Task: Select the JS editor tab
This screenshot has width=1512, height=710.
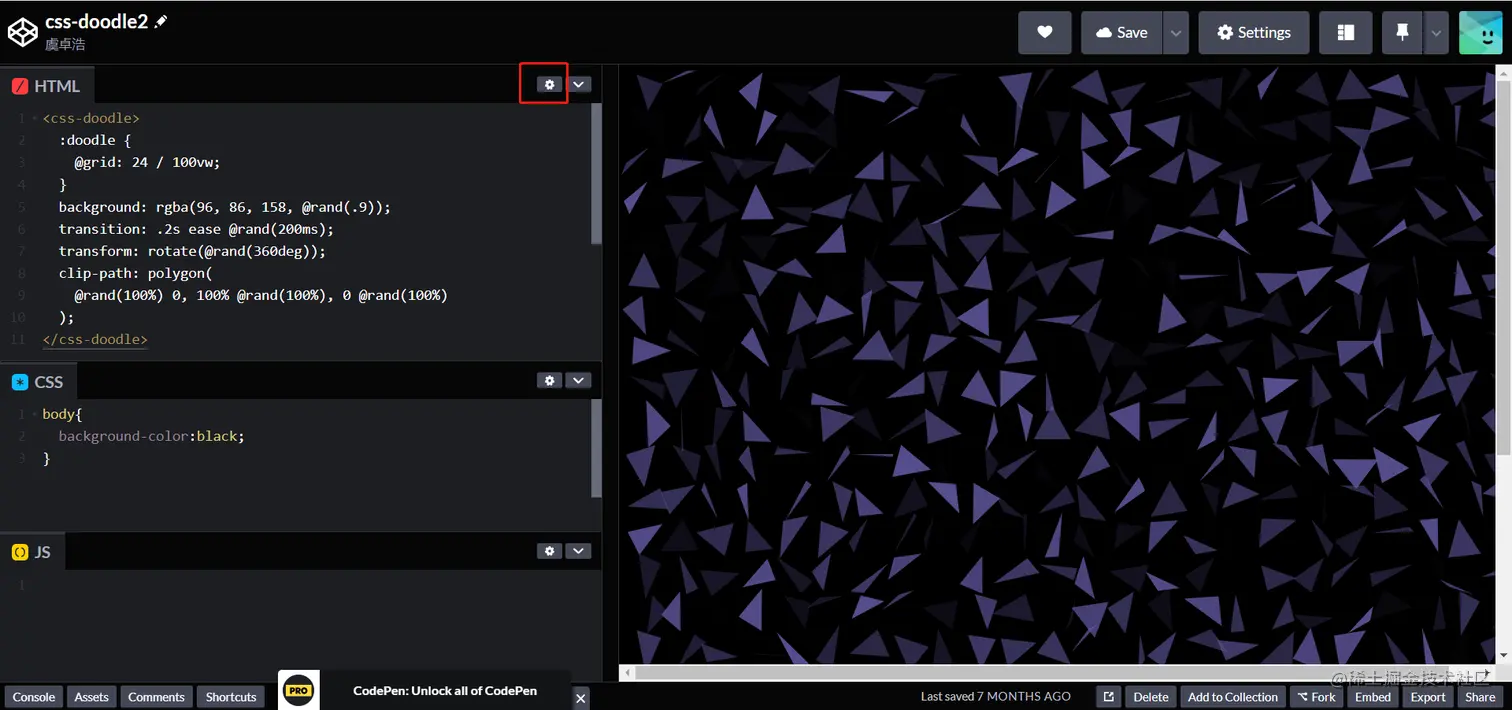Action: 32,552
